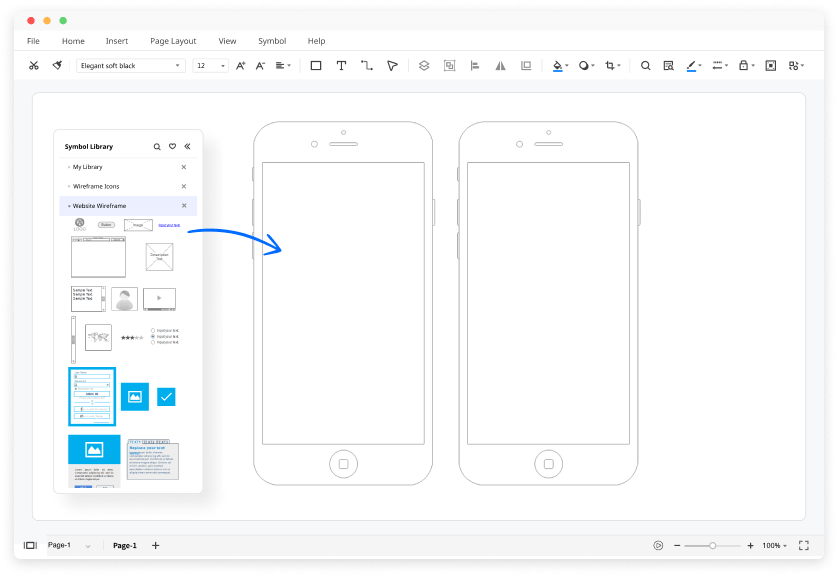Decrease font size with A- icon

pos(260,65)
